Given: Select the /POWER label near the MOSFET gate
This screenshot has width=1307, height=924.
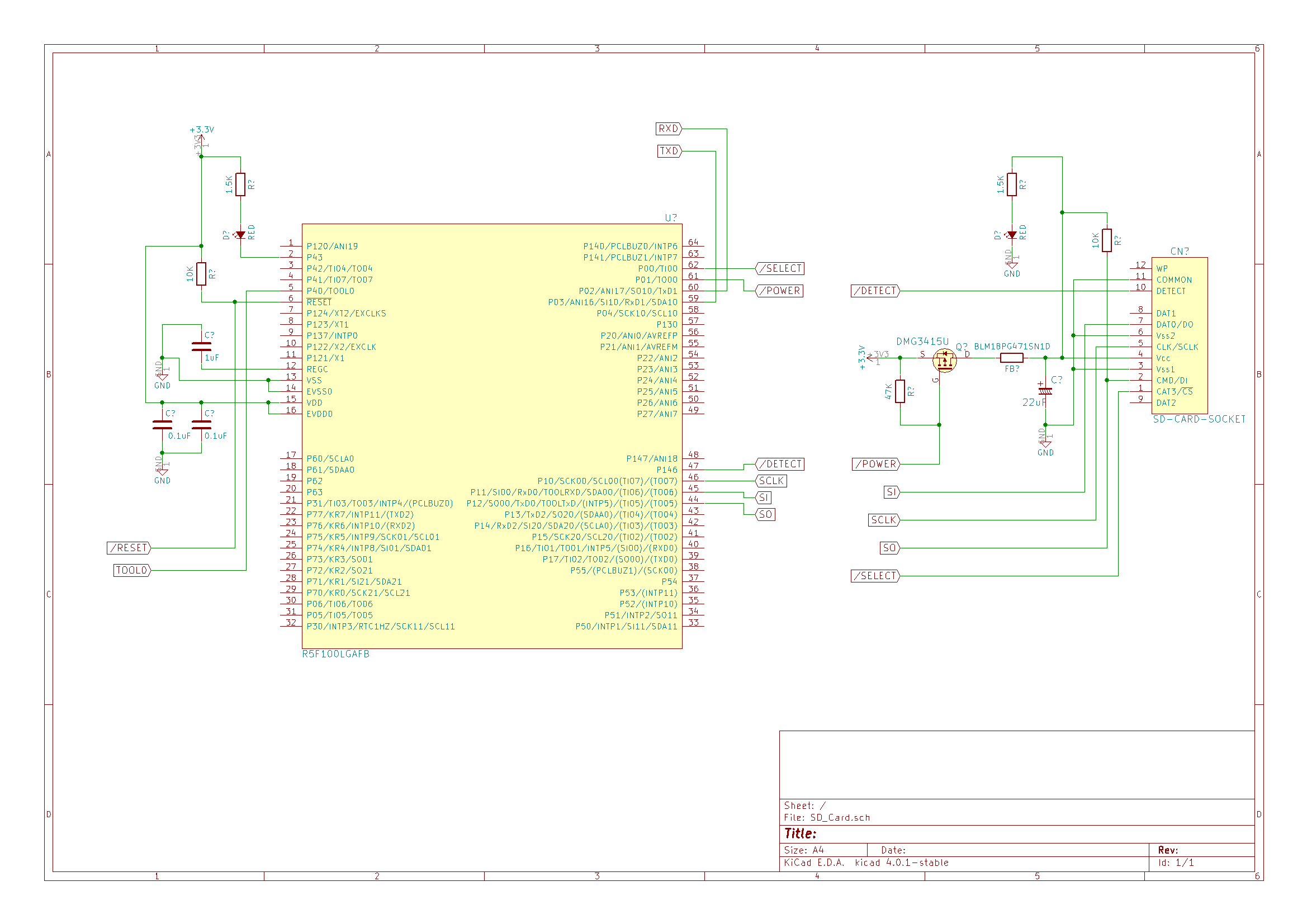Looking at the screenshot, I should (x=876, y=464).
